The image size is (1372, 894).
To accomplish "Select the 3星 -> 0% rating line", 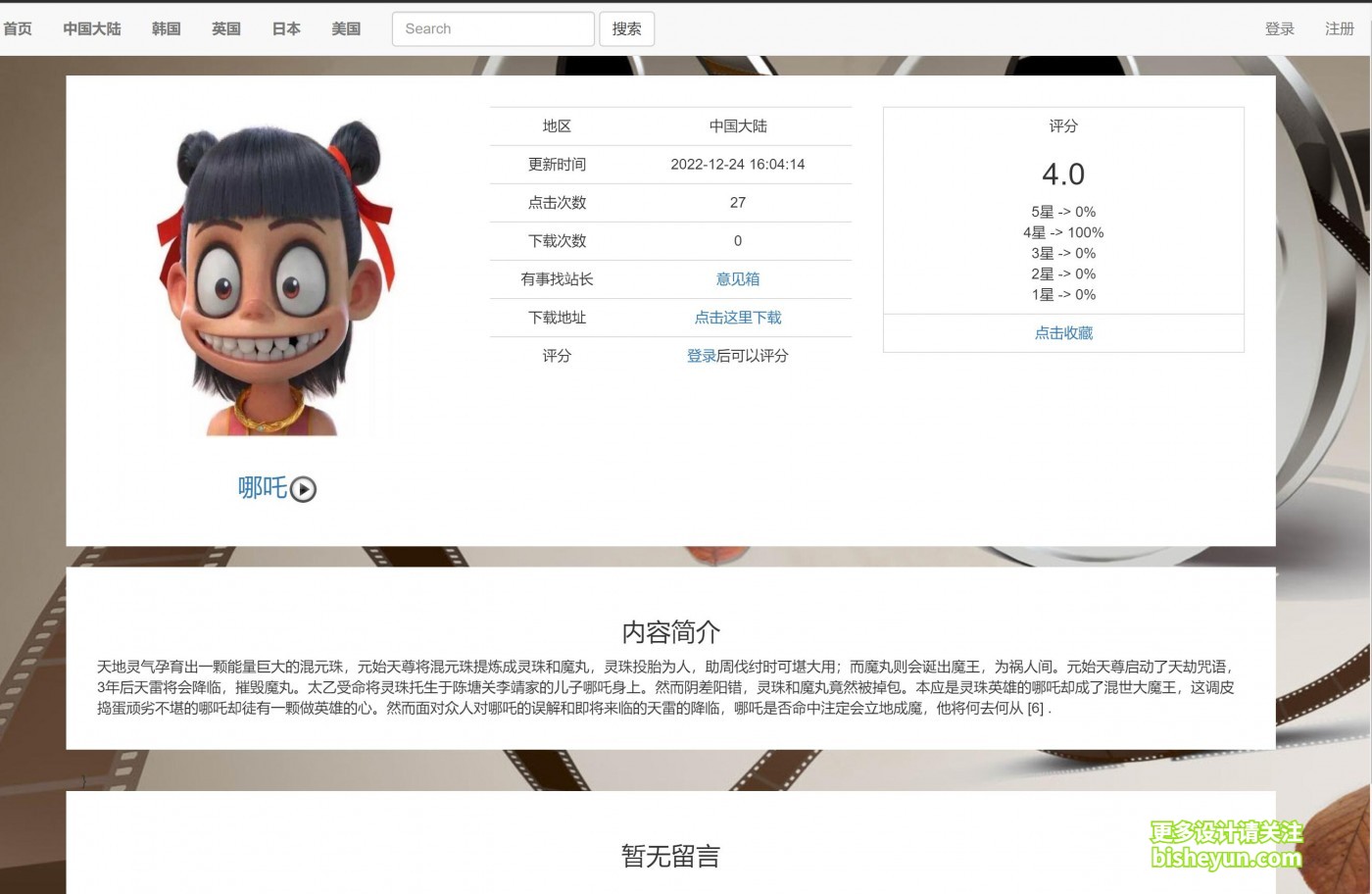I will 1063,253.
